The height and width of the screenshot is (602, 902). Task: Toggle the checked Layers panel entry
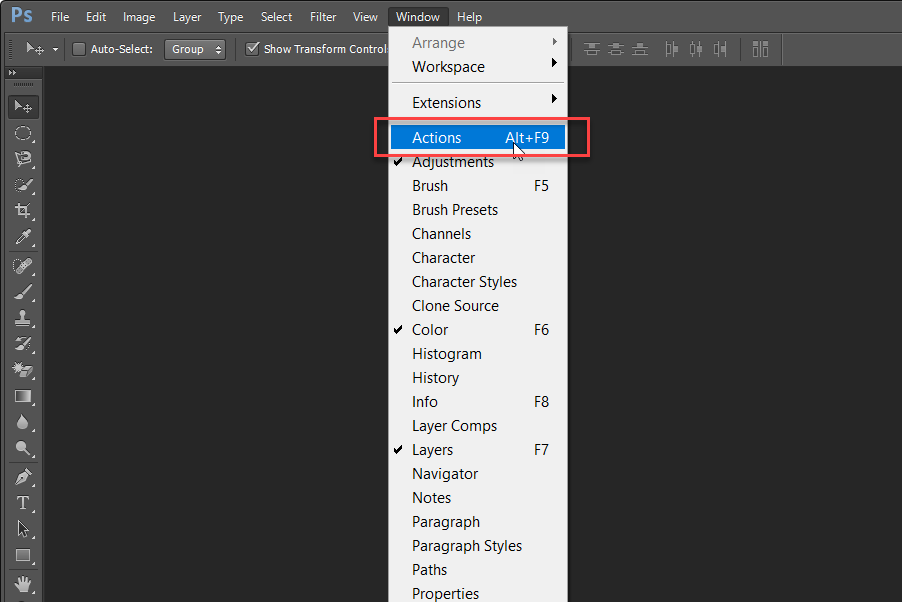(432, 450)
